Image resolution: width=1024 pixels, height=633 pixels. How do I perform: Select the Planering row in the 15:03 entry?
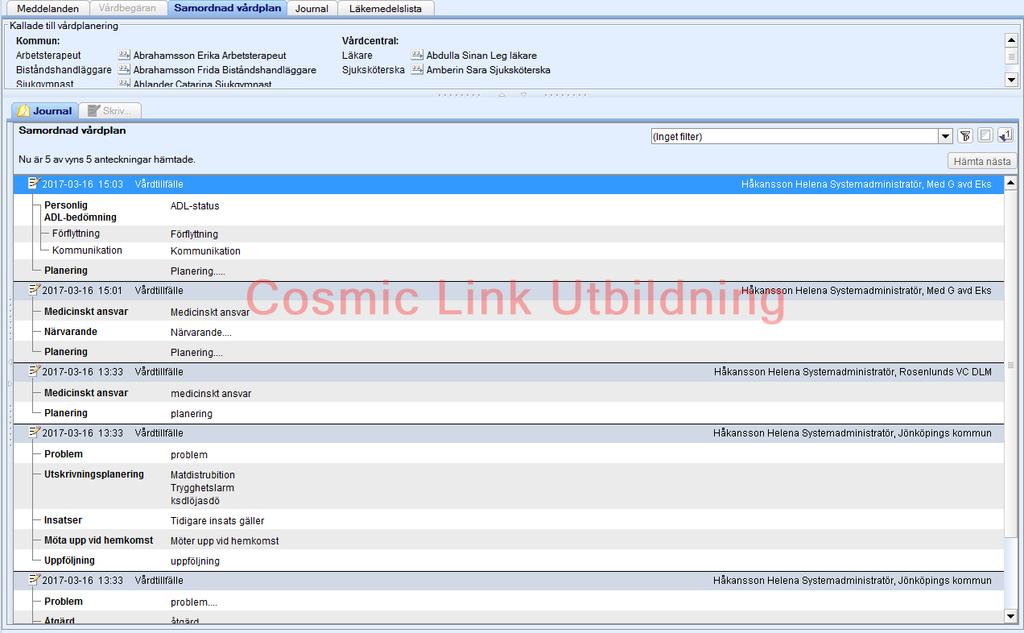[x=509, y=270]
